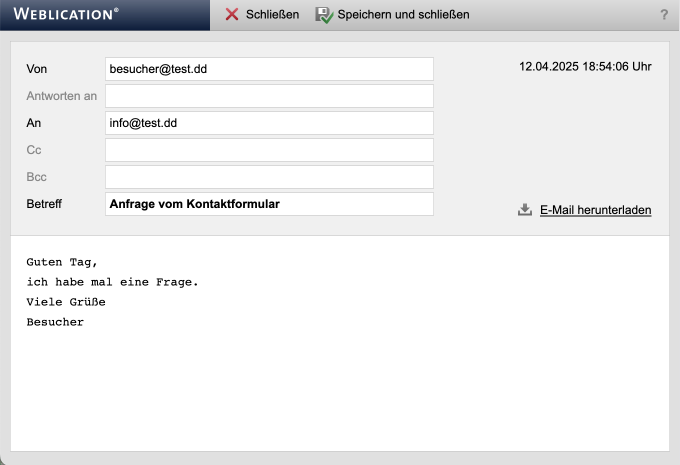Click the save-and-close floppy disk icon

tap(324, 15)
